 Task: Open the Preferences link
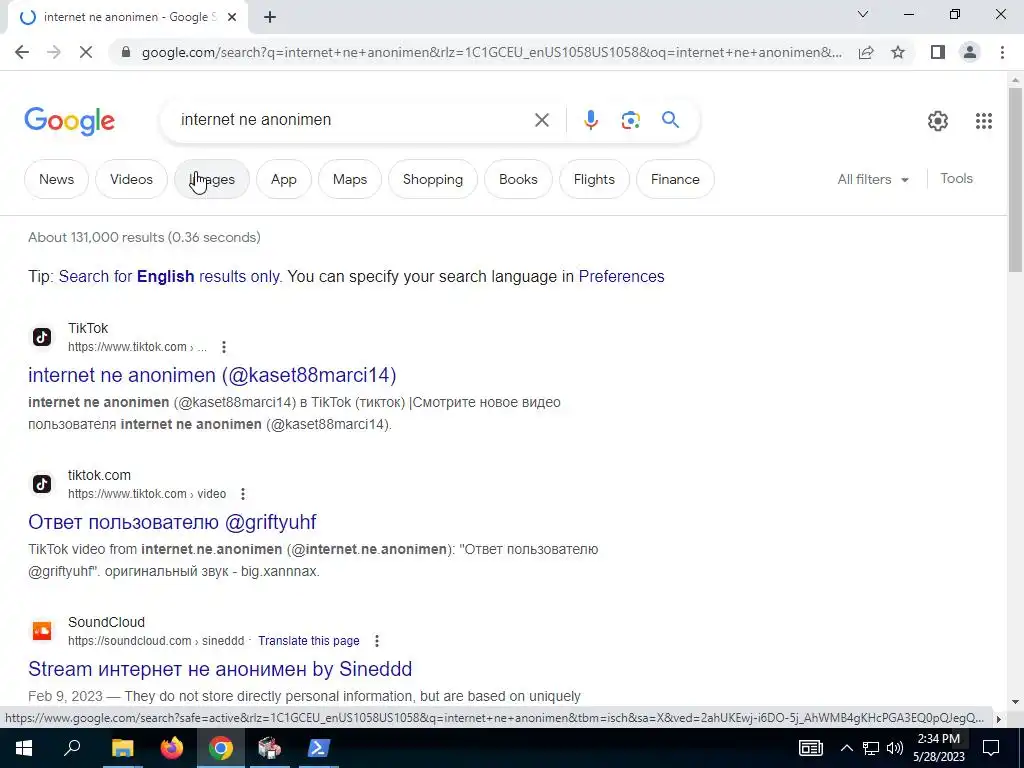click(621, 276)
